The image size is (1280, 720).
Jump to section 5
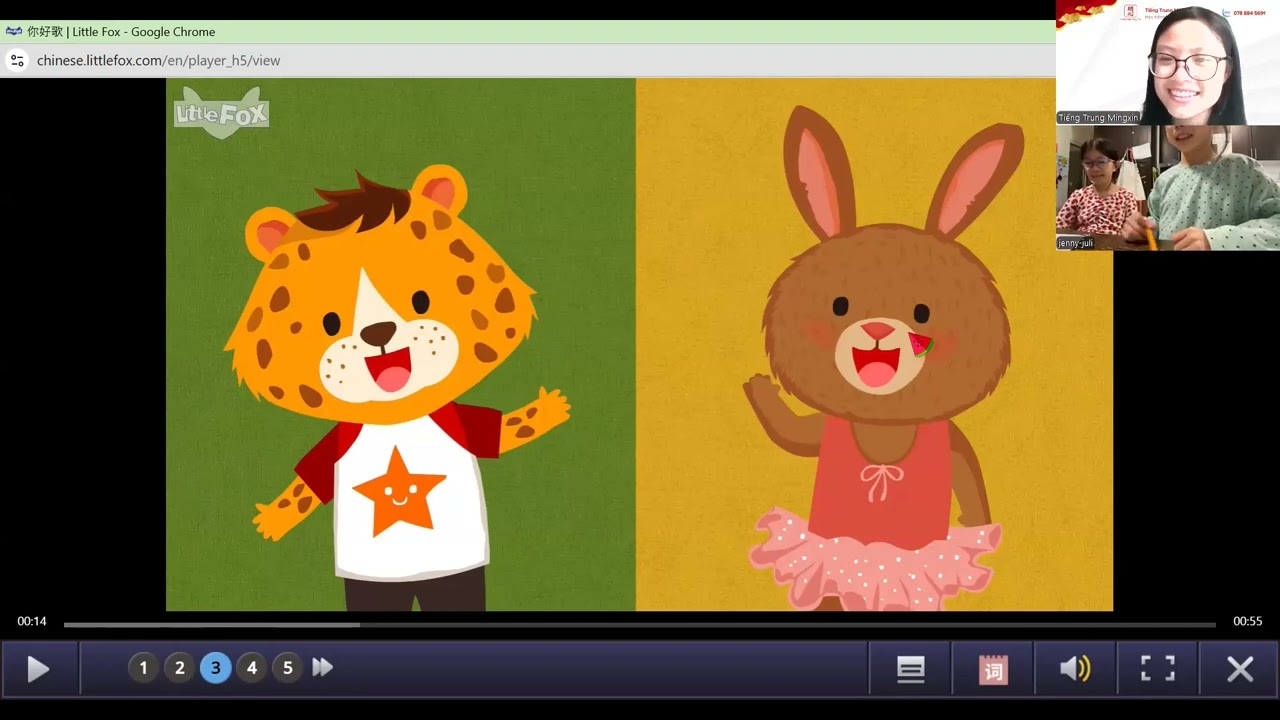(287, 668)
